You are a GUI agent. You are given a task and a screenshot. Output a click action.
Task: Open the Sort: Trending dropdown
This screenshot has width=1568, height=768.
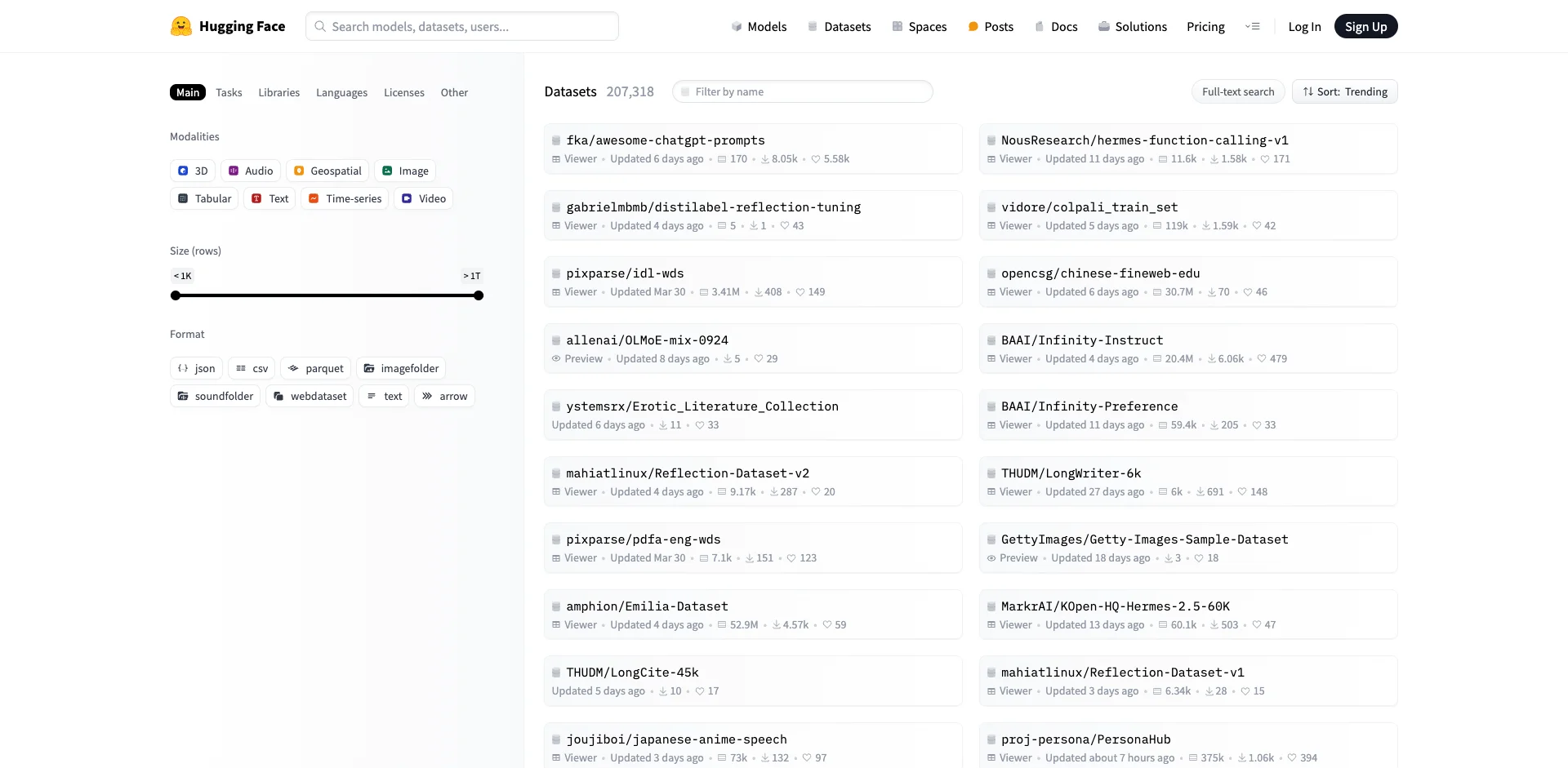click(x=1344, y=91)
